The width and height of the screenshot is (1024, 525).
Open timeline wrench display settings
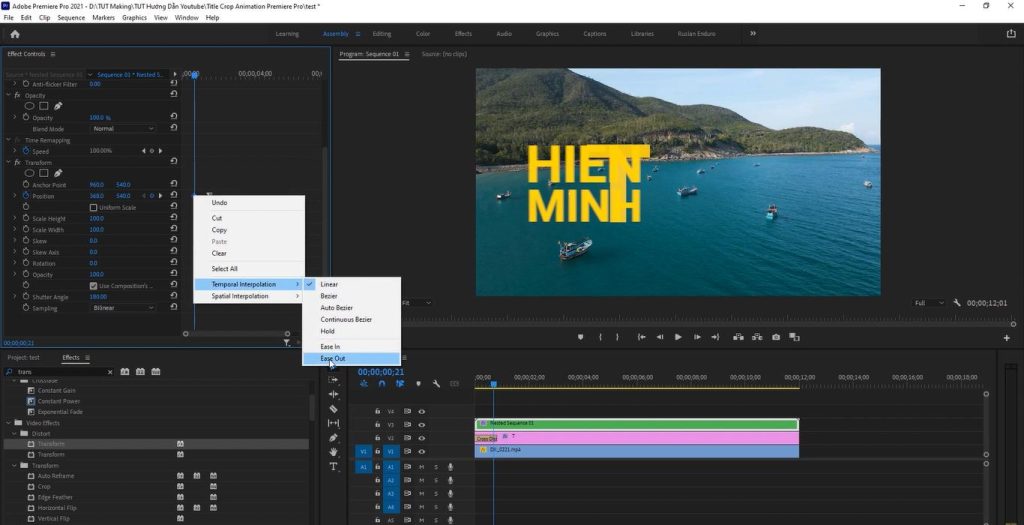436,384
